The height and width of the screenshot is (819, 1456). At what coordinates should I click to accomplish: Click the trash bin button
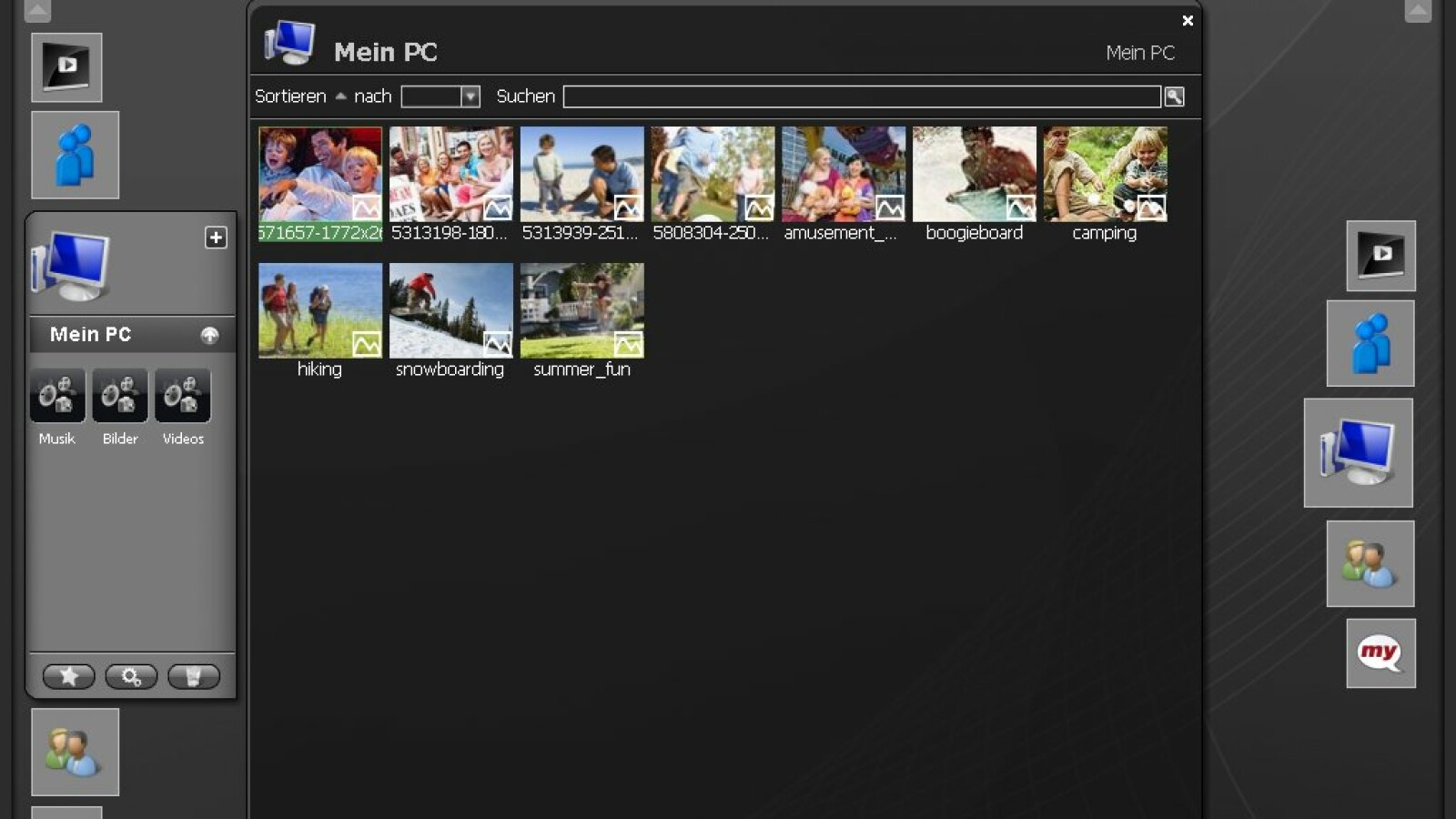pos(193,676)
